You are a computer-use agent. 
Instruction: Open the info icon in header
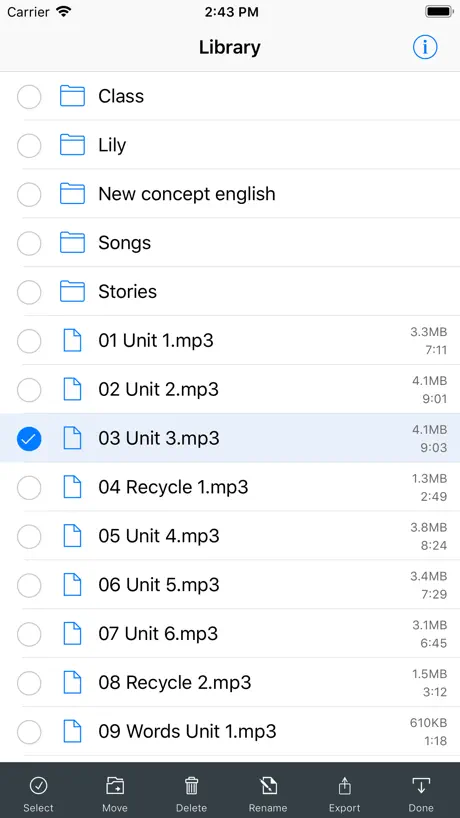(x=425, y=47)
